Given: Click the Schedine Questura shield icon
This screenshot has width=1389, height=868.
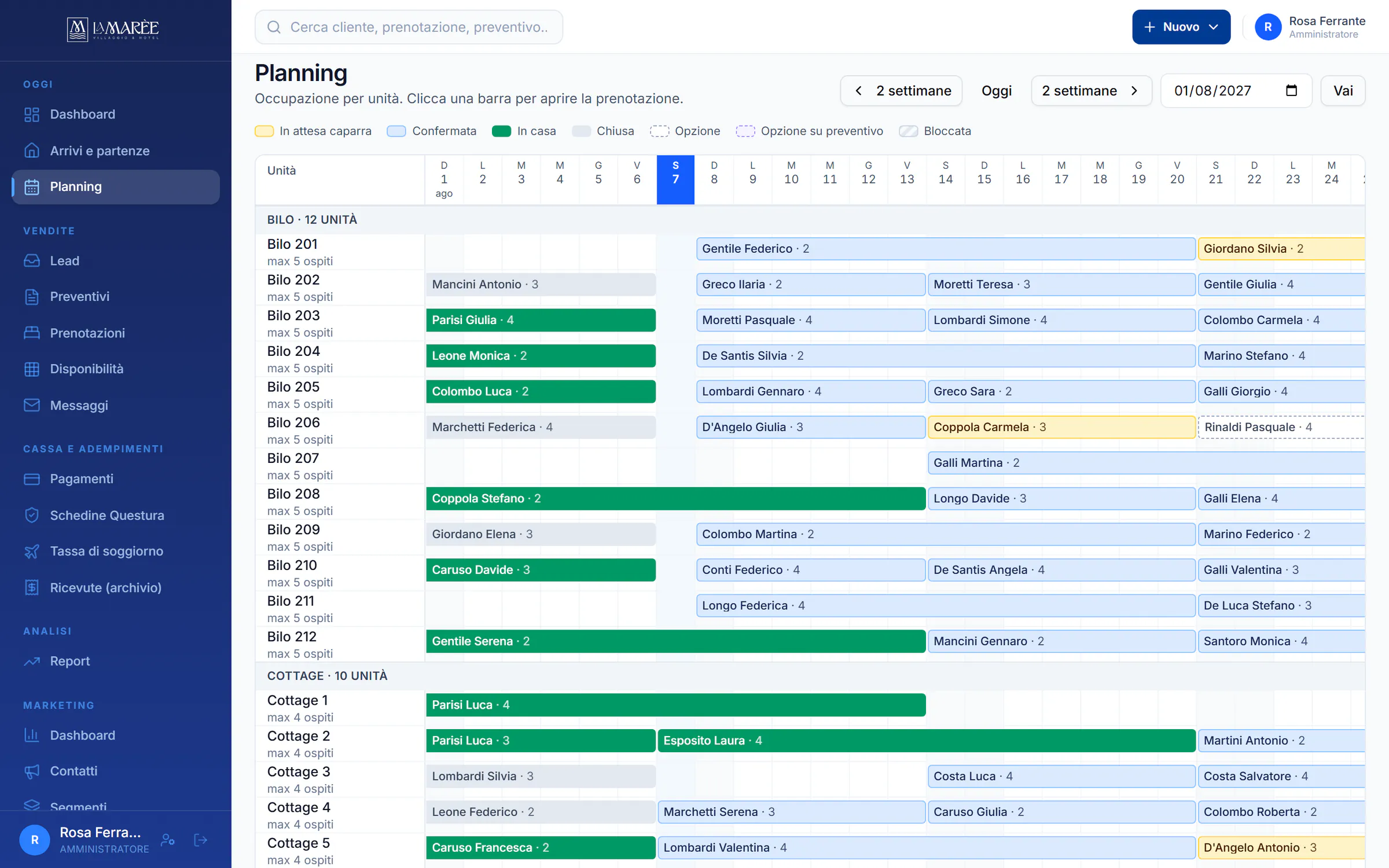Looking at the screenshot, I should coord(32,515).
